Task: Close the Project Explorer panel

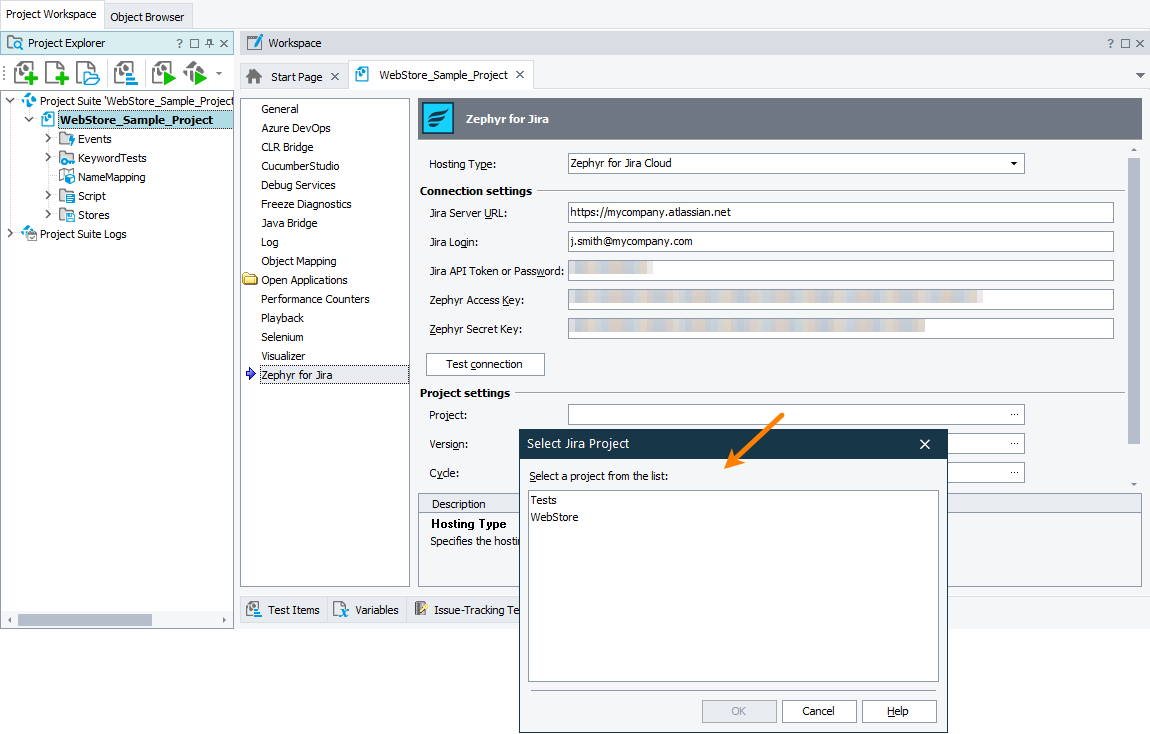Action: pos(224,43)
